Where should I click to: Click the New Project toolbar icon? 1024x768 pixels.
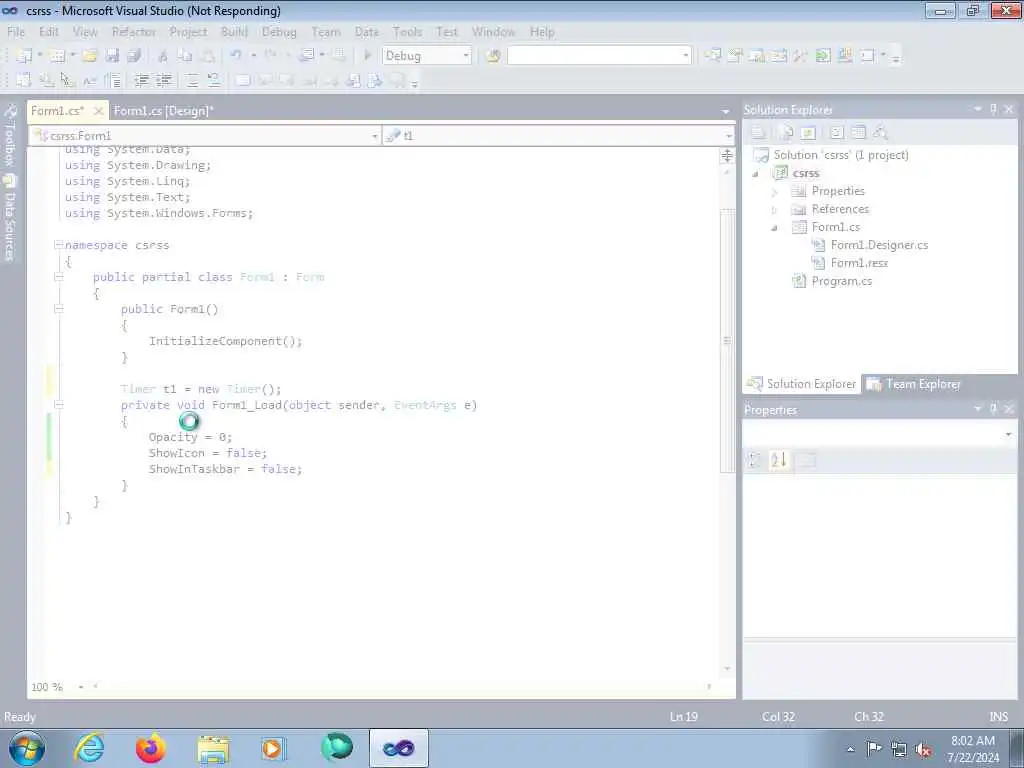[24, 56]
